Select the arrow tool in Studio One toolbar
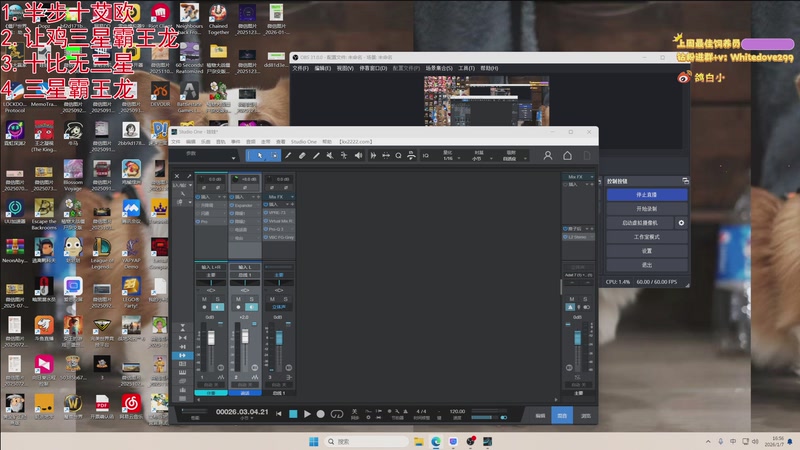Viewport: 800px width, 450px height. tap(260, 155)
